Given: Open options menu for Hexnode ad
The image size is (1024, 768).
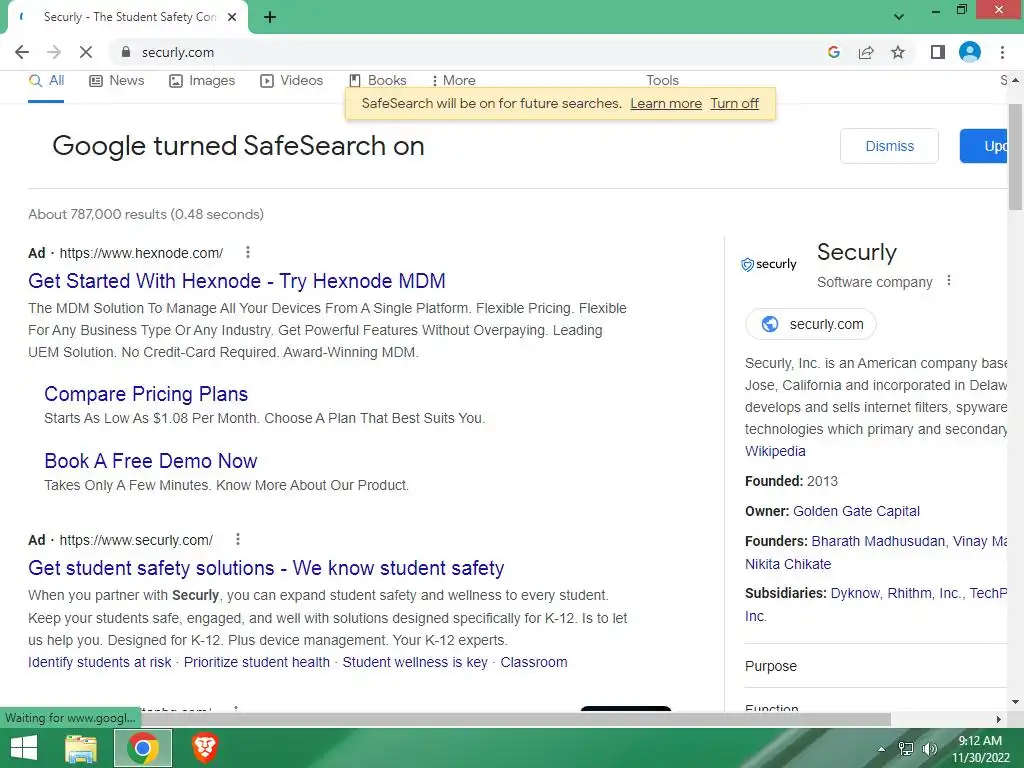Looking at the screenshot, I should [x=248, y=252].
